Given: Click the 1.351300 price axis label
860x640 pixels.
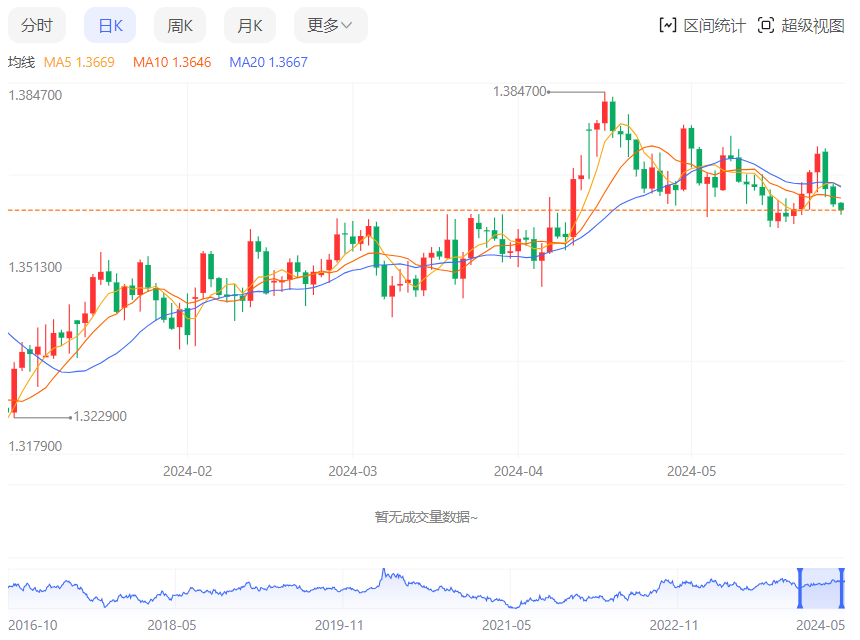Looking at the screenshot, I should click(35, 267).
